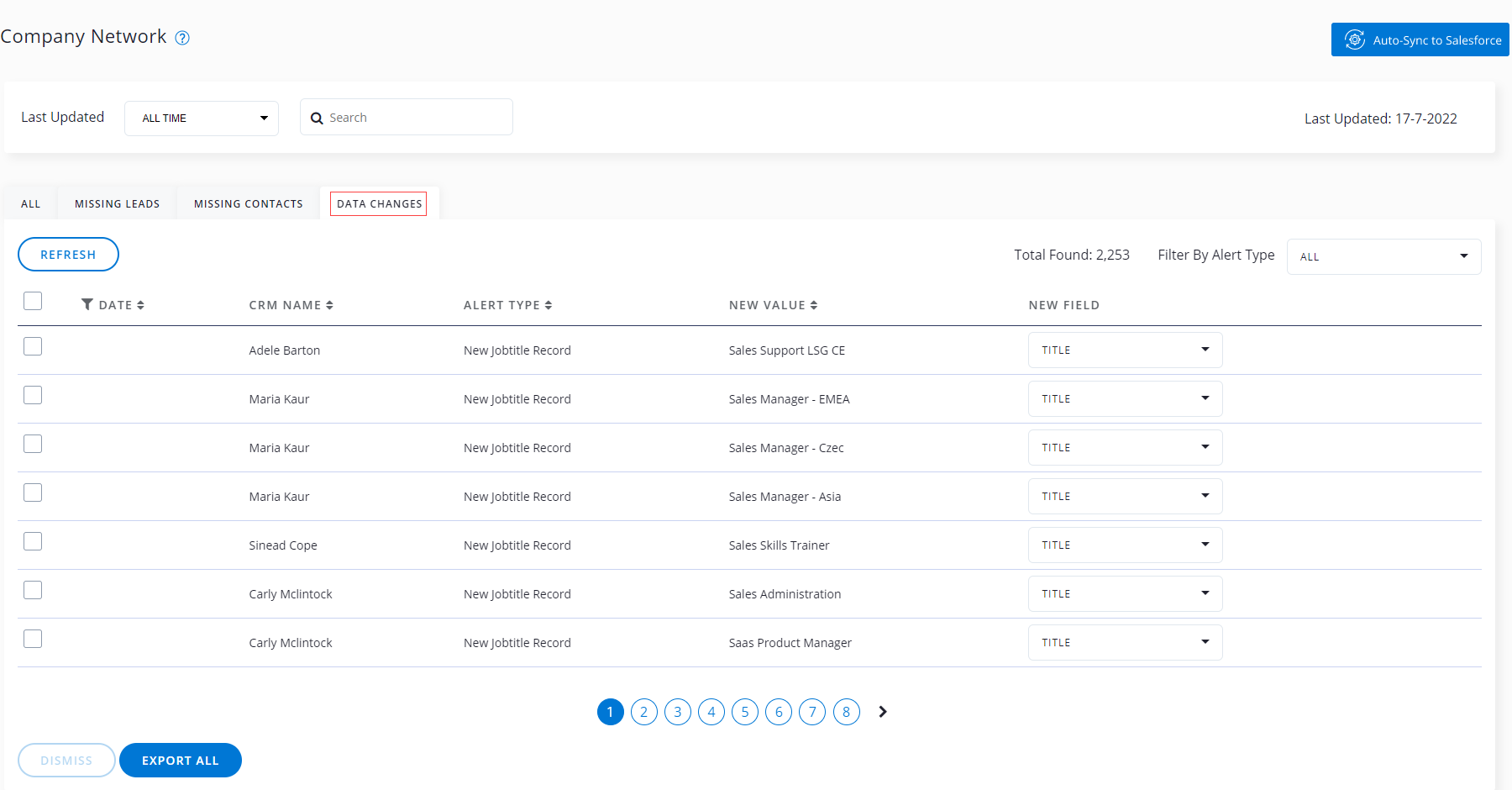Check the Sales Manager - EMEA row checkbox

click(33, 395)
